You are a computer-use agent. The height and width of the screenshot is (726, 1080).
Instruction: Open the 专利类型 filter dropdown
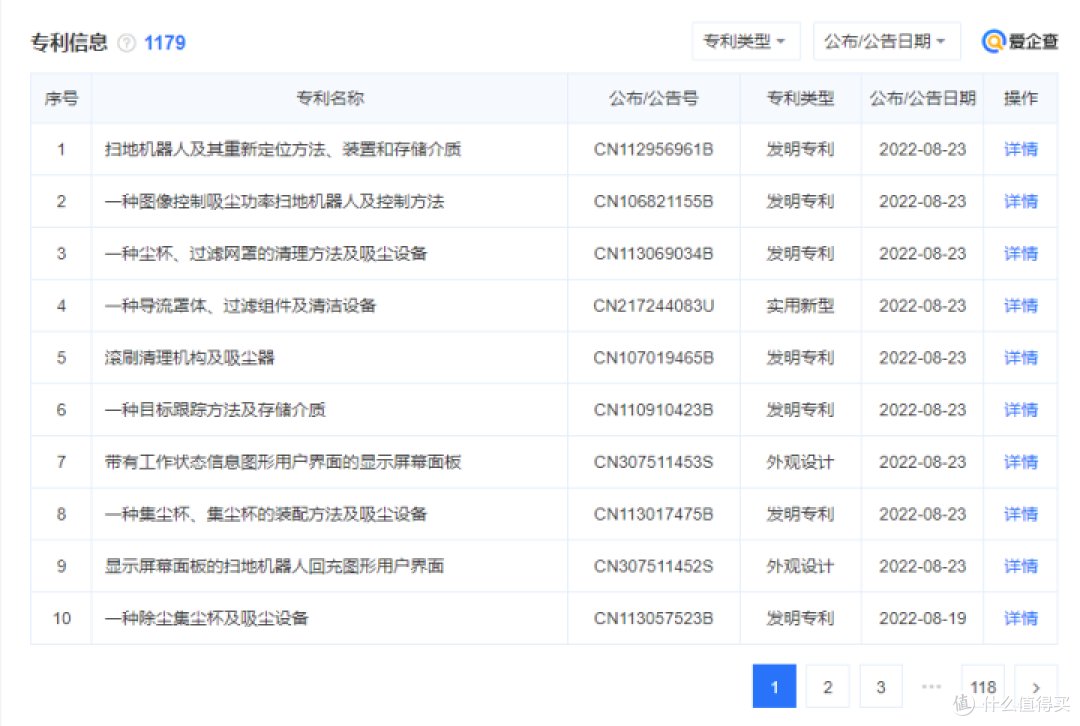click(746, 41)
